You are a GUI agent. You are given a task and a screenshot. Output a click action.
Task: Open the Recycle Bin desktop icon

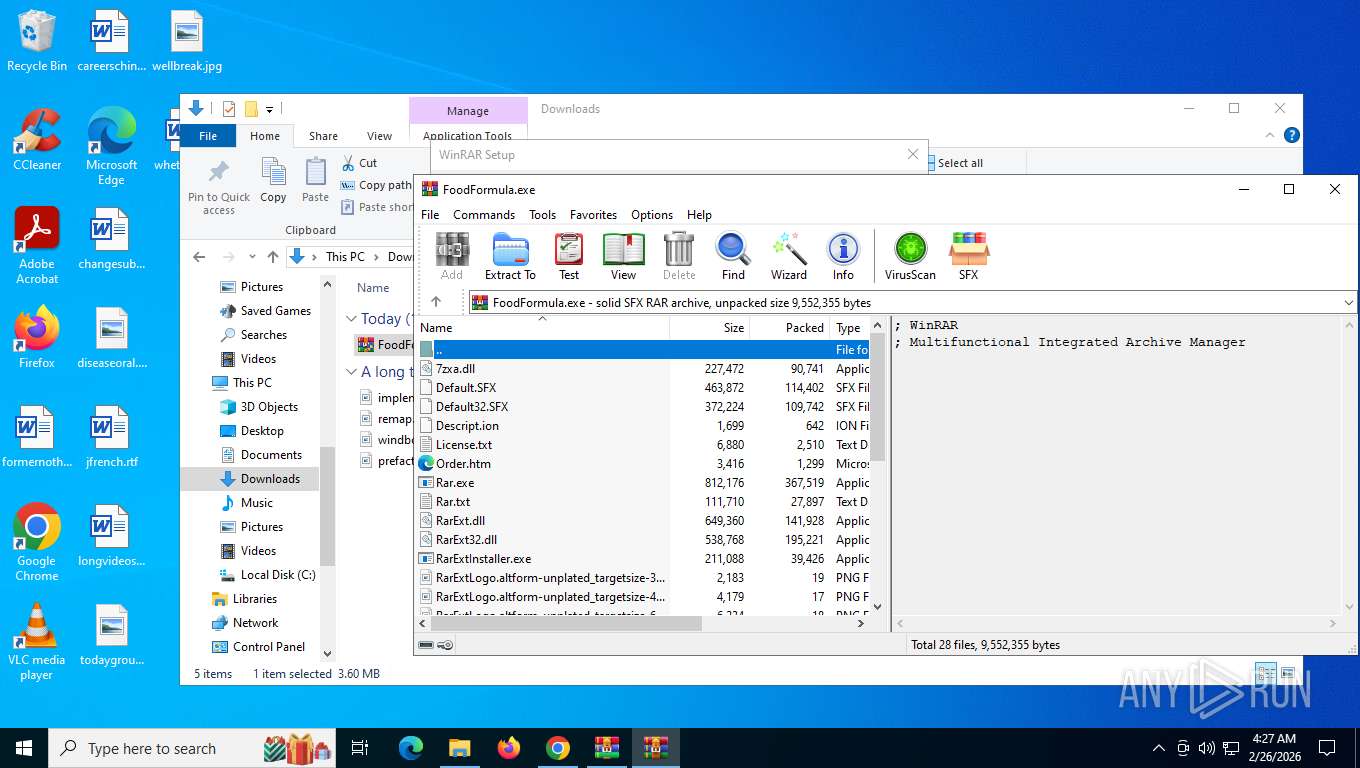[37, 41]
